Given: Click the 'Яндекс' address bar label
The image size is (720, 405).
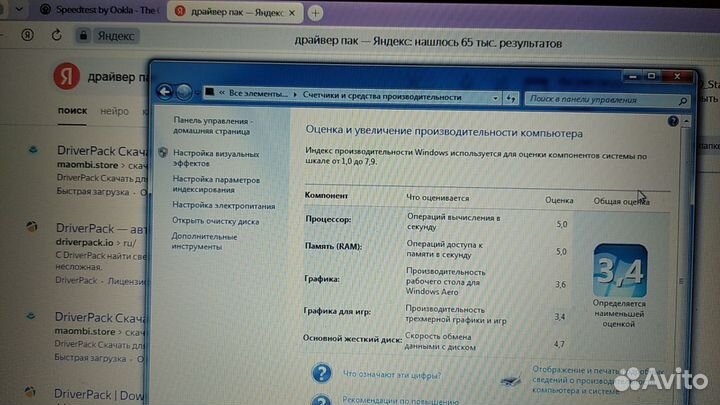Looking at the screenshot, I should tap(116, 36).
